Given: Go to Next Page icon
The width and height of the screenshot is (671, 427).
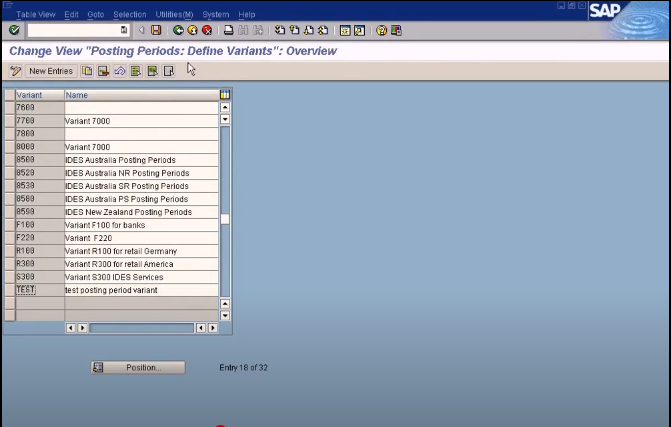Looking at the screenshot, I should (309, 30).
